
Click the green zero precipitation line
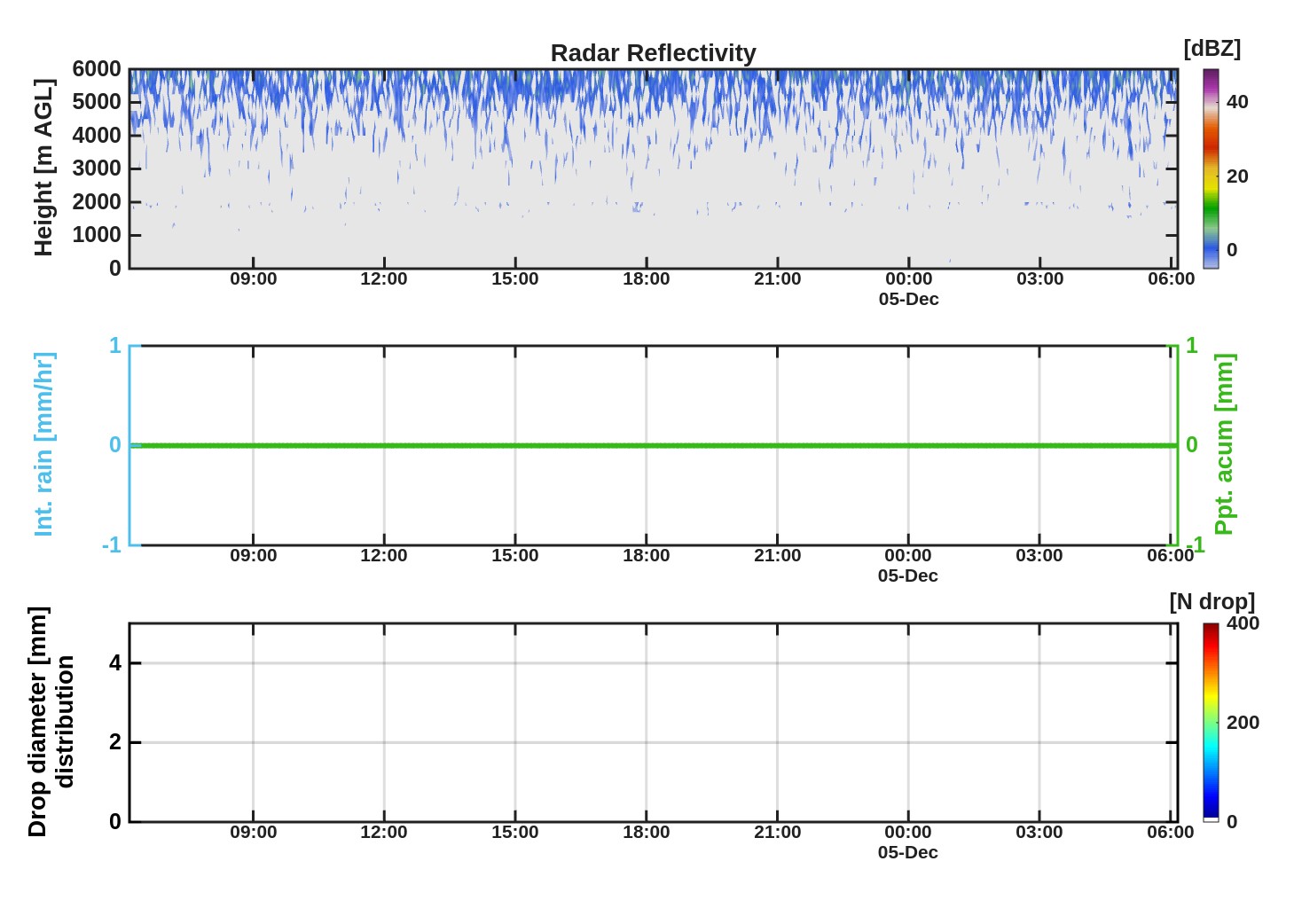pyautogui.click(x=653, y=445)
